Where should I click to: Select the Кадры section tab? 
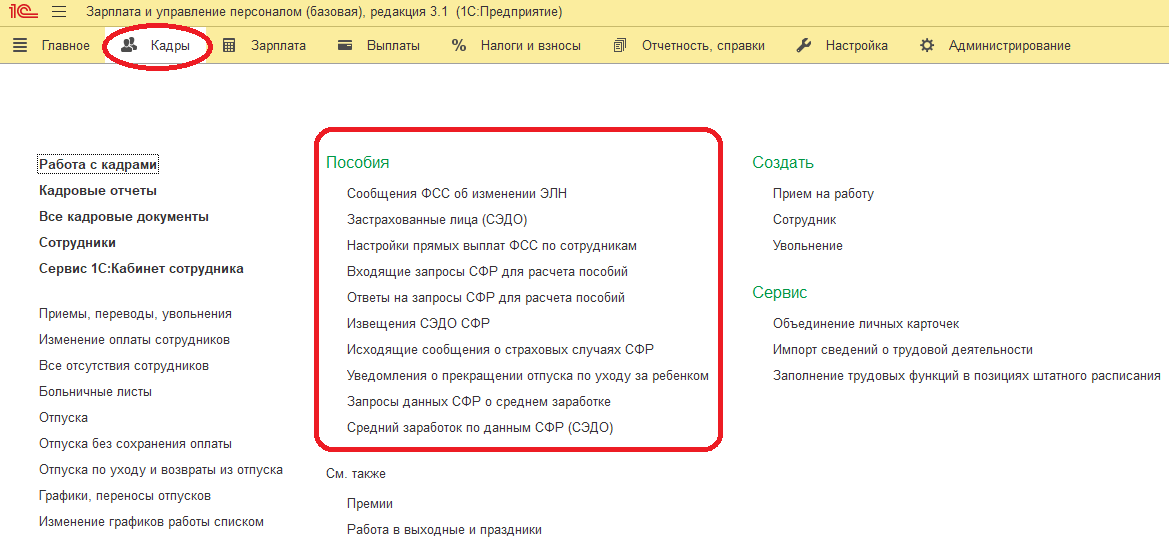pos(156,45)
